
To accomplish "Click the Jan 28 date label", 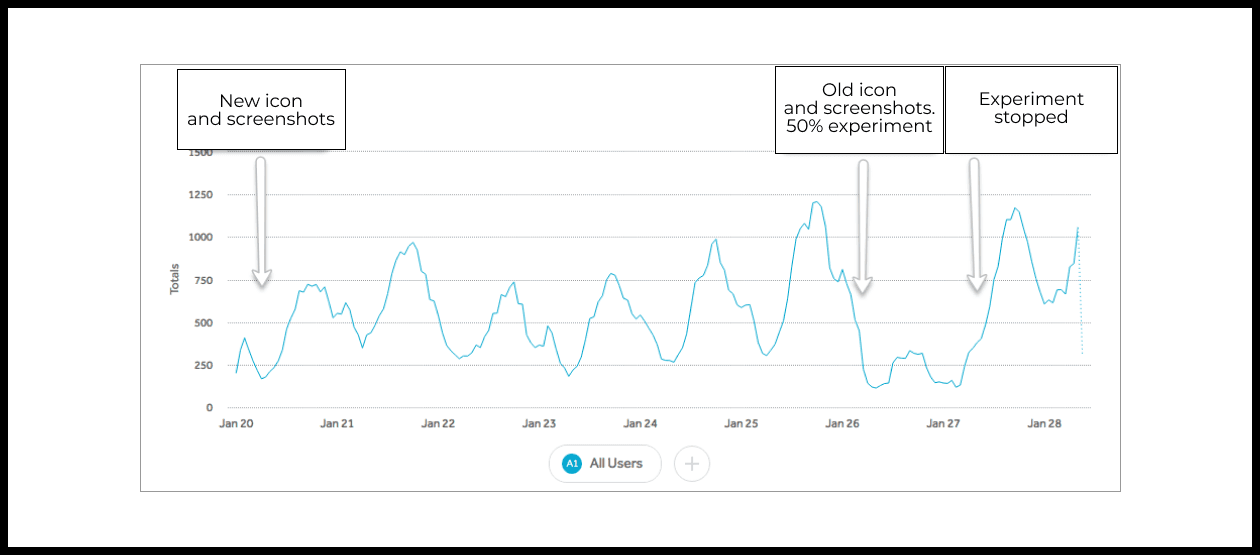I will 1044,424.
